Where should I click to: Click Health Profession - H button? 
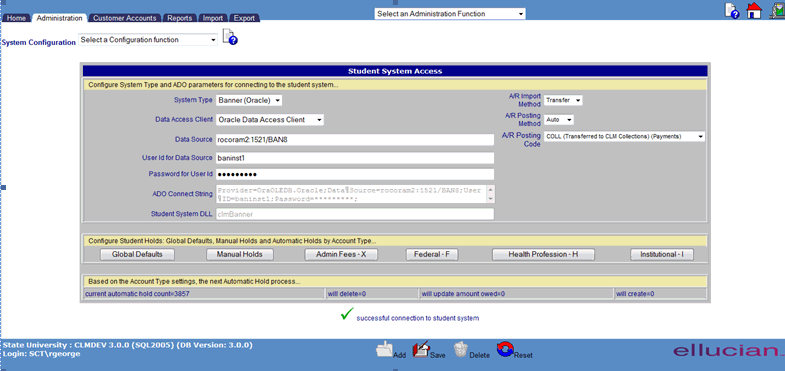click(x=543, y=254)
